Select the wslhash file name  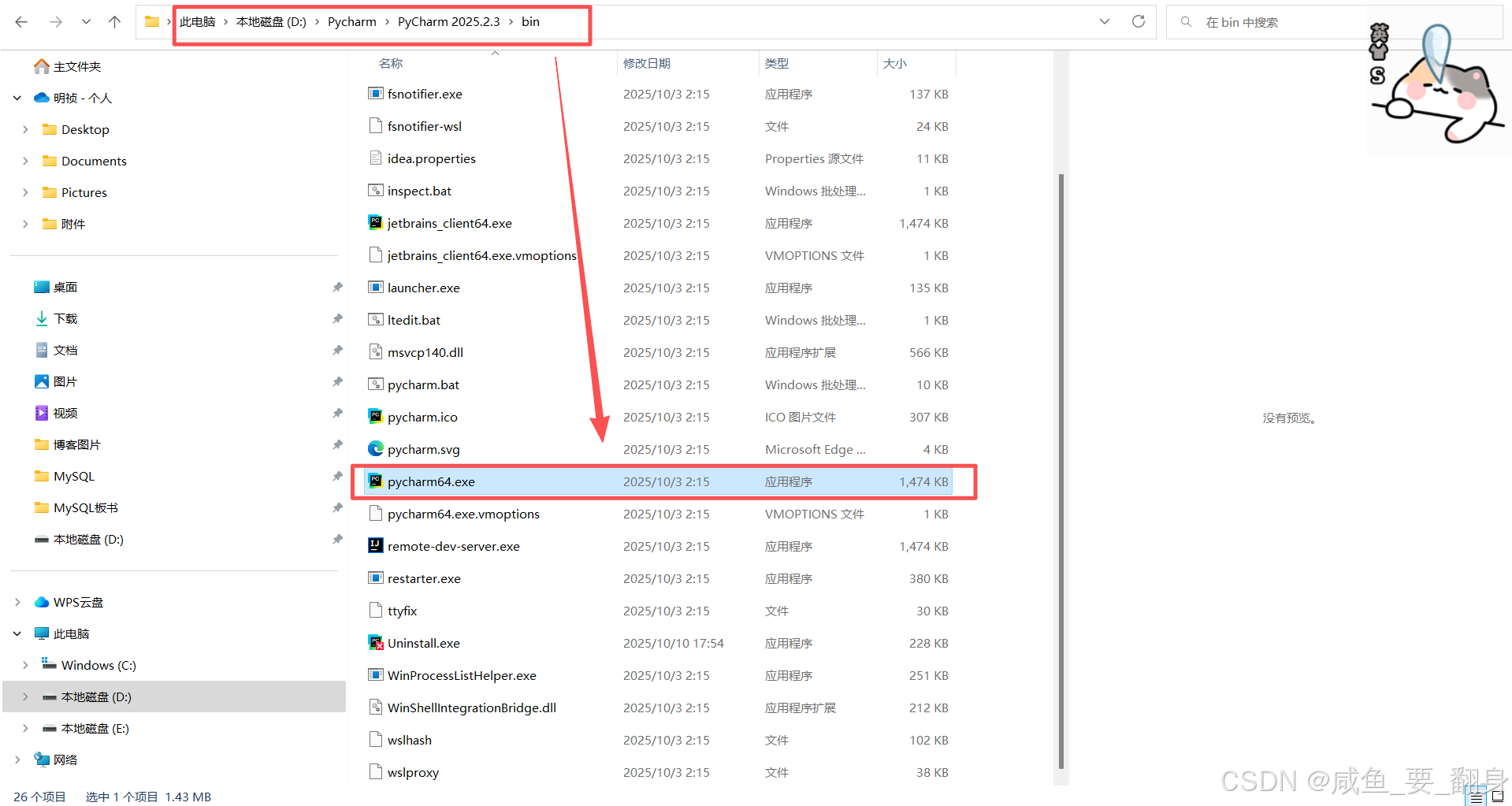click(410, 740)
